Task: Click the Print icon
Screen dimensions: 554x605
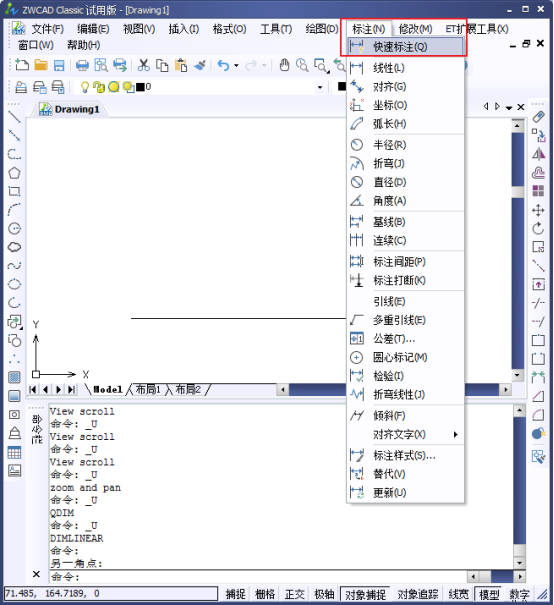Action: [x=82, y=65]
